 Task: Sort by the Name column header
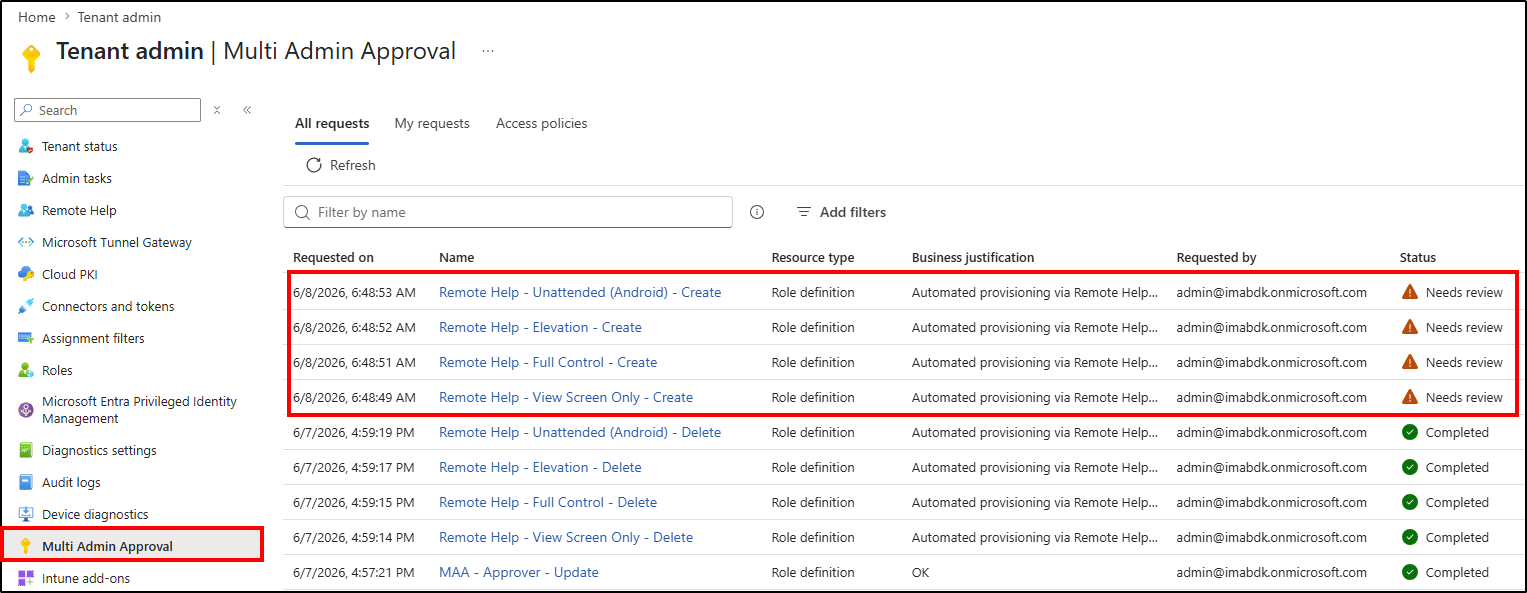tap(457, 257)
